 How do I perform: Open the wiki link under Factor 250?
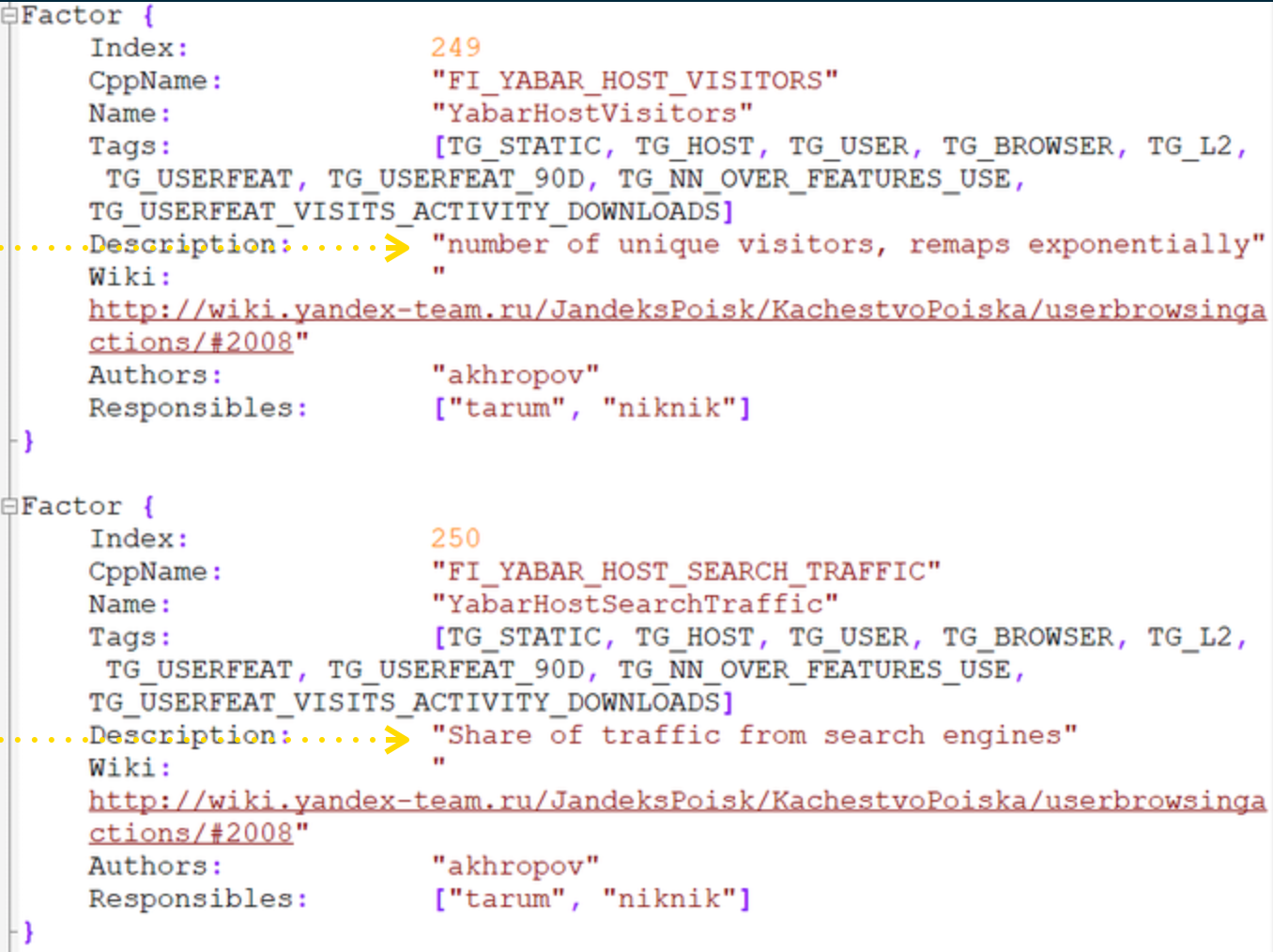click(677, 817)
